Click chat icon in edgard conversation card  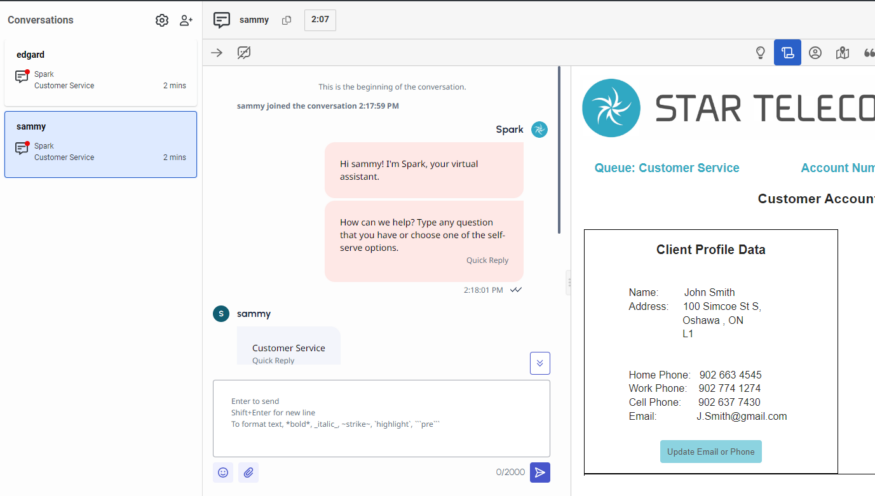coord(22,76)
